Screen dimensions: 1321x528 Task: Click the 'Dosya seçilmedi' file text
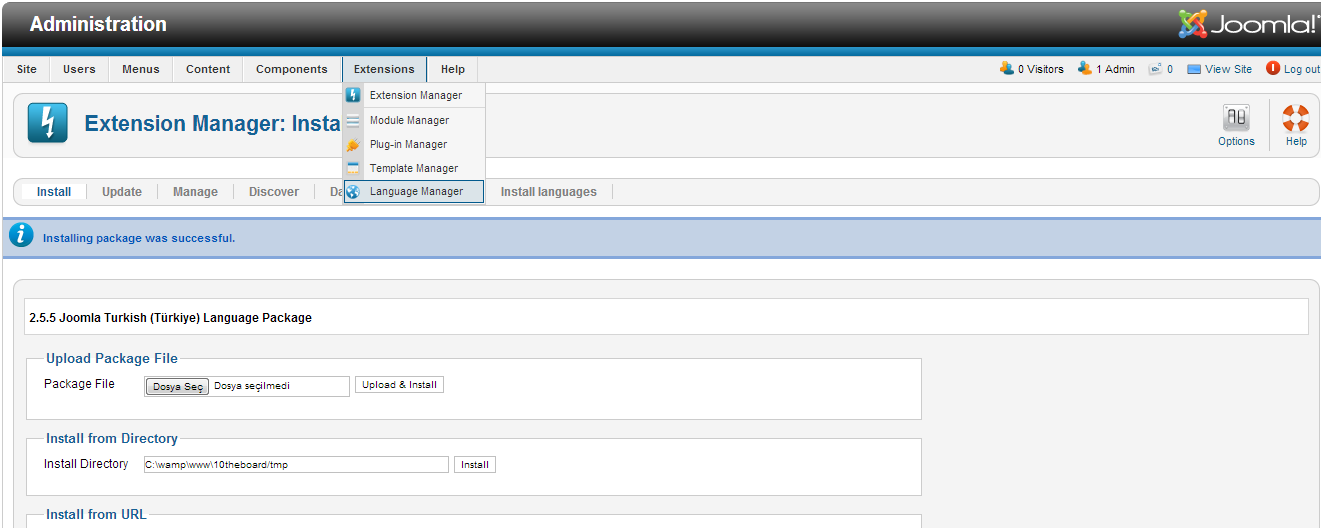click(252, 386)
